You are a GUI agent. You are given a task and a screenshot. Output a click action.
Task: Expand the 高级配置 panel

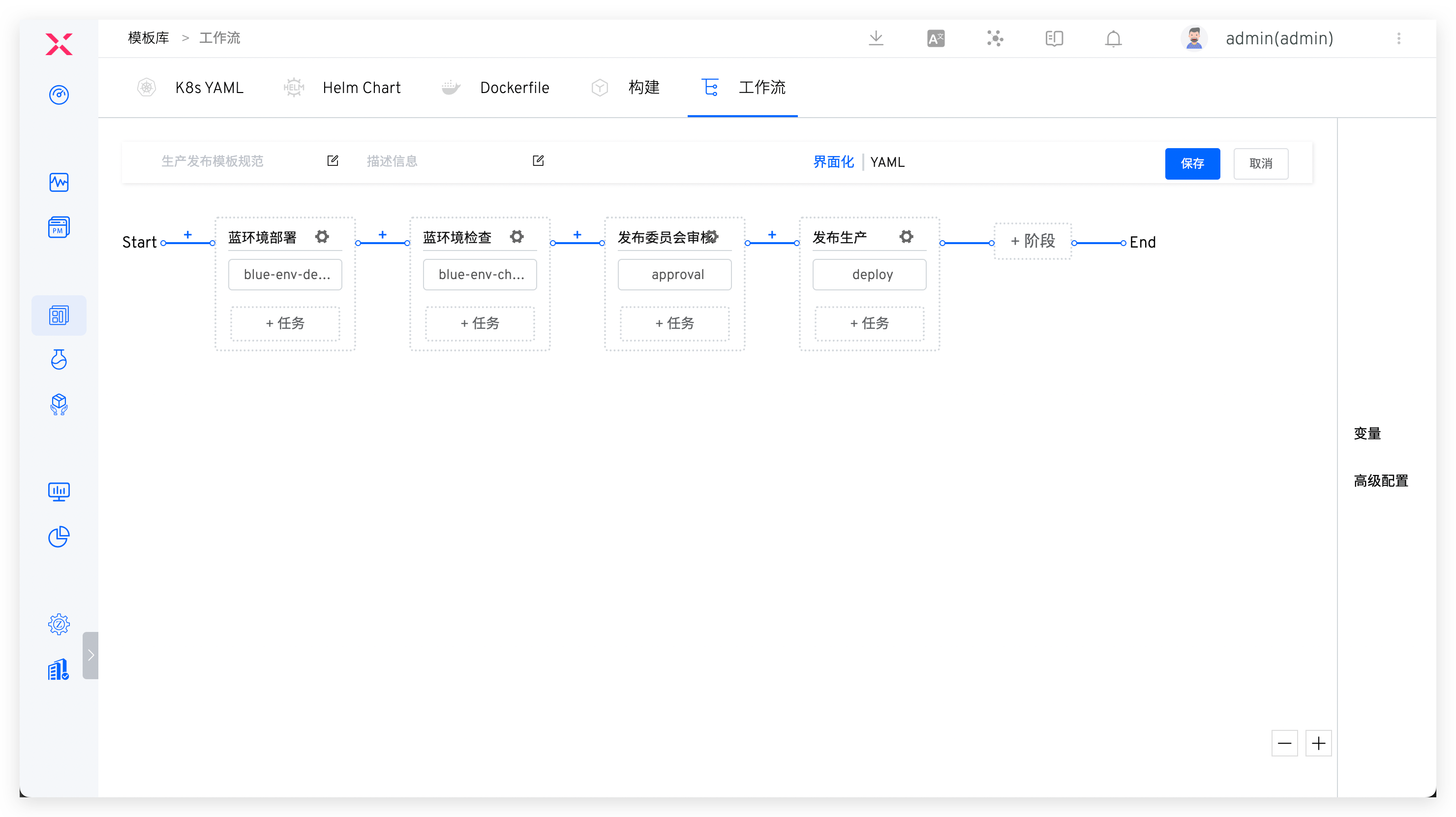[x=1380, y=480]
